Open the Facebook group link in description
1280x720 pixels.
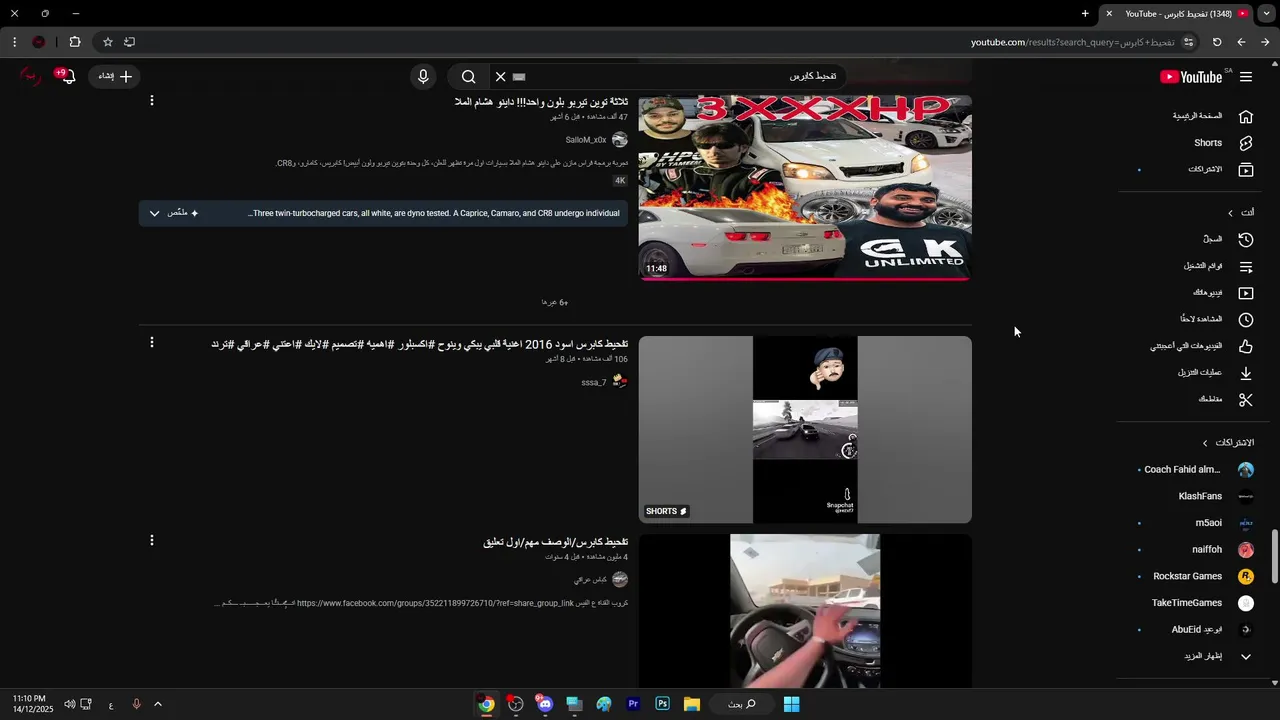tap(435, 603)
